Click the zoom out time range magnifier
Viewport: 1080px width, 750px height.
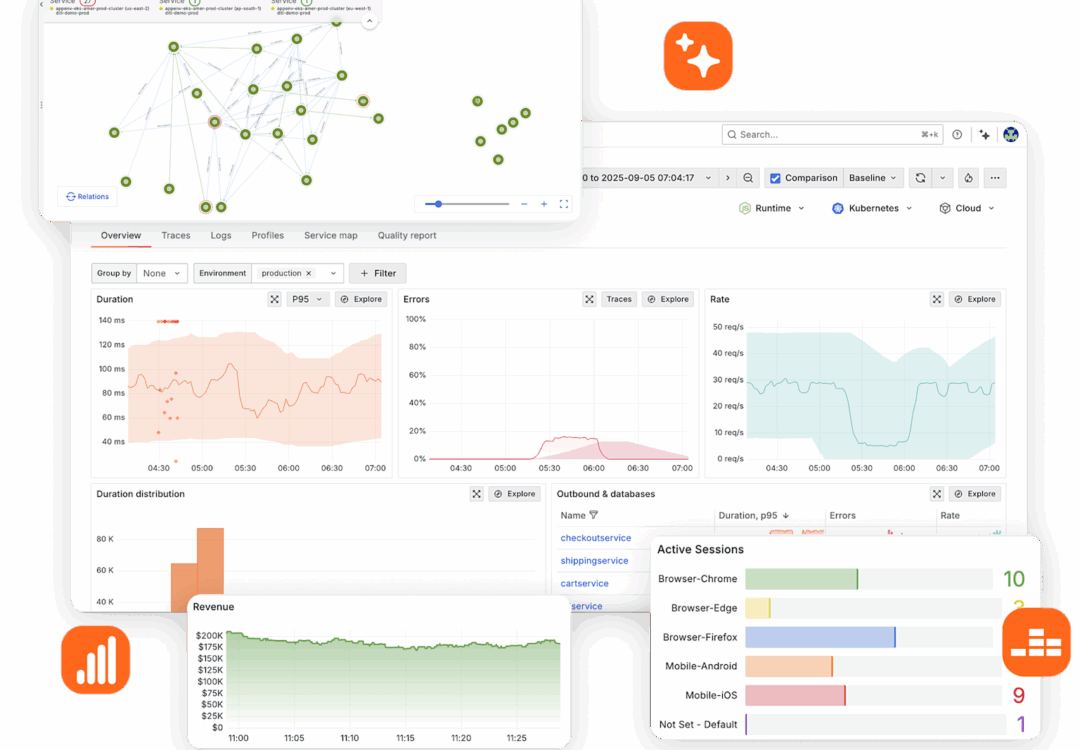pyautogui.click(x=748, y=178)
